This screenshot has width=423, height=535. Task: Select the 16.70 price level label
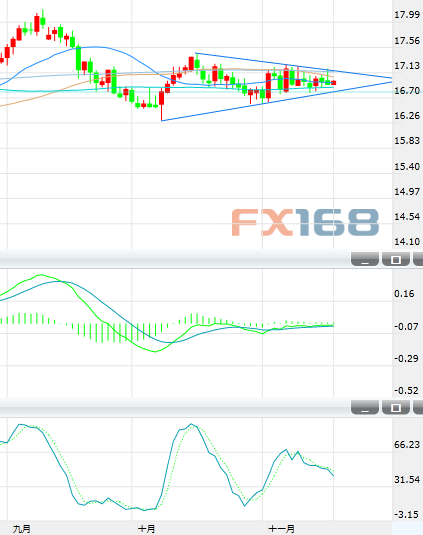click(x=407, y=91)
